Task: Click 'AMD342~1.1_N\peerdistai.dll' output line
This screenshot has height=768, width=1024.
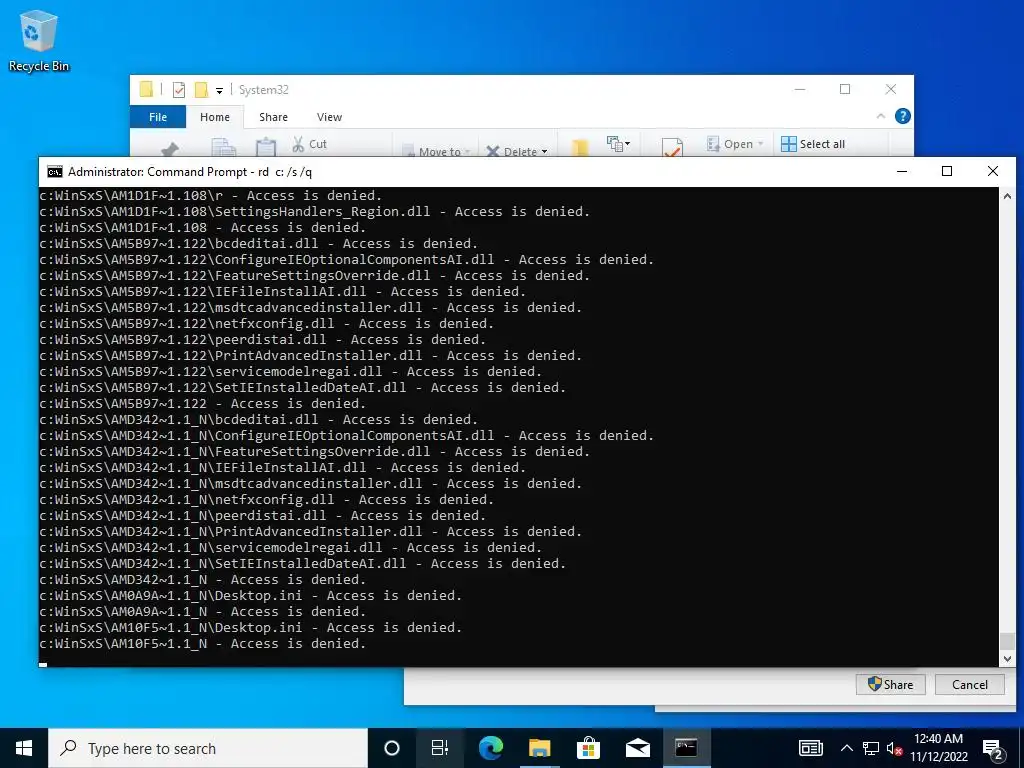Action: [263, 516]
